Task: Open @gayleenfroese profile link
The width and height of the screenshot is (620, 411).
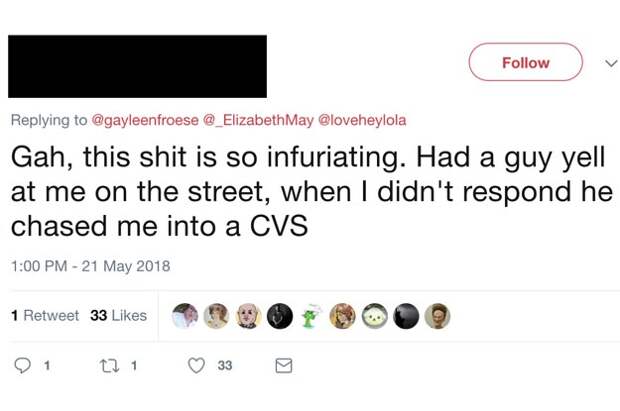Action: (145, 120)
